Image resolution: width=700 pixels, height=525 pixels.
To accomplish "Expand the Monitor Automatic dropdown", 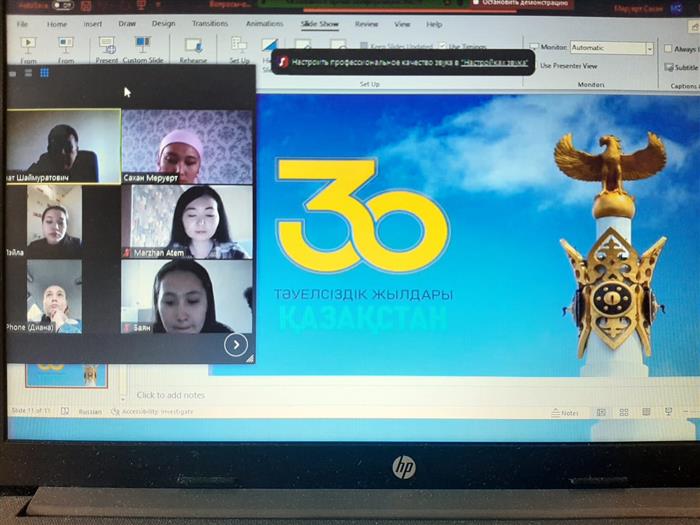I will click(x=649, y=47).
